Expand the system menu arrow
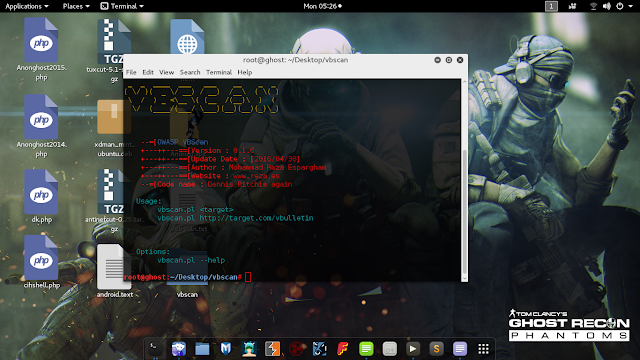 (630, 7)
